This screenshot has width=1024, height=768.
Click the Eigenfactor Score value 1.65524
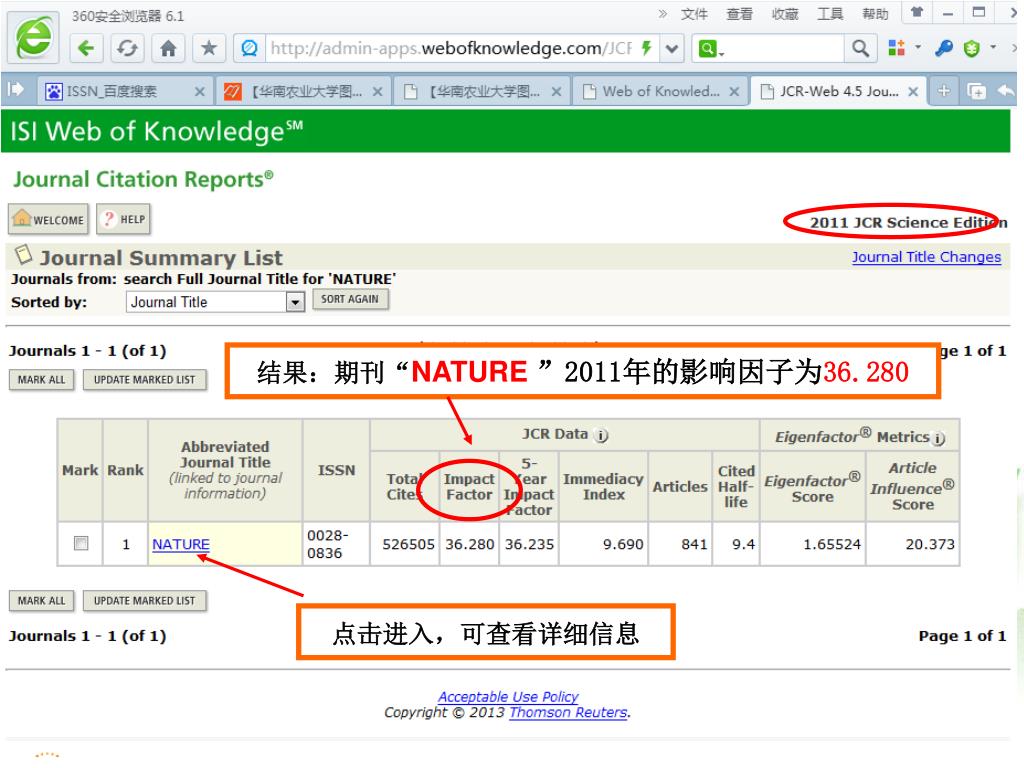point(832,544)
